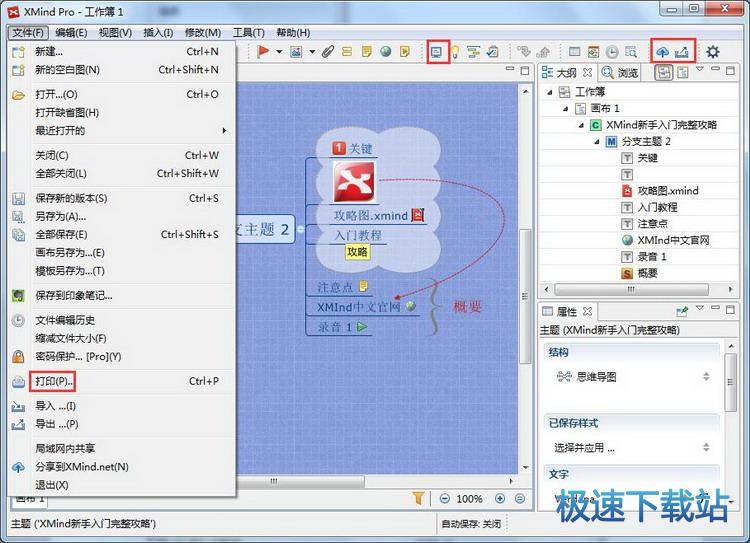The image size is (750, 543).
Task: Click the clock revision history toolbar icon
Action: coord(612,52)
